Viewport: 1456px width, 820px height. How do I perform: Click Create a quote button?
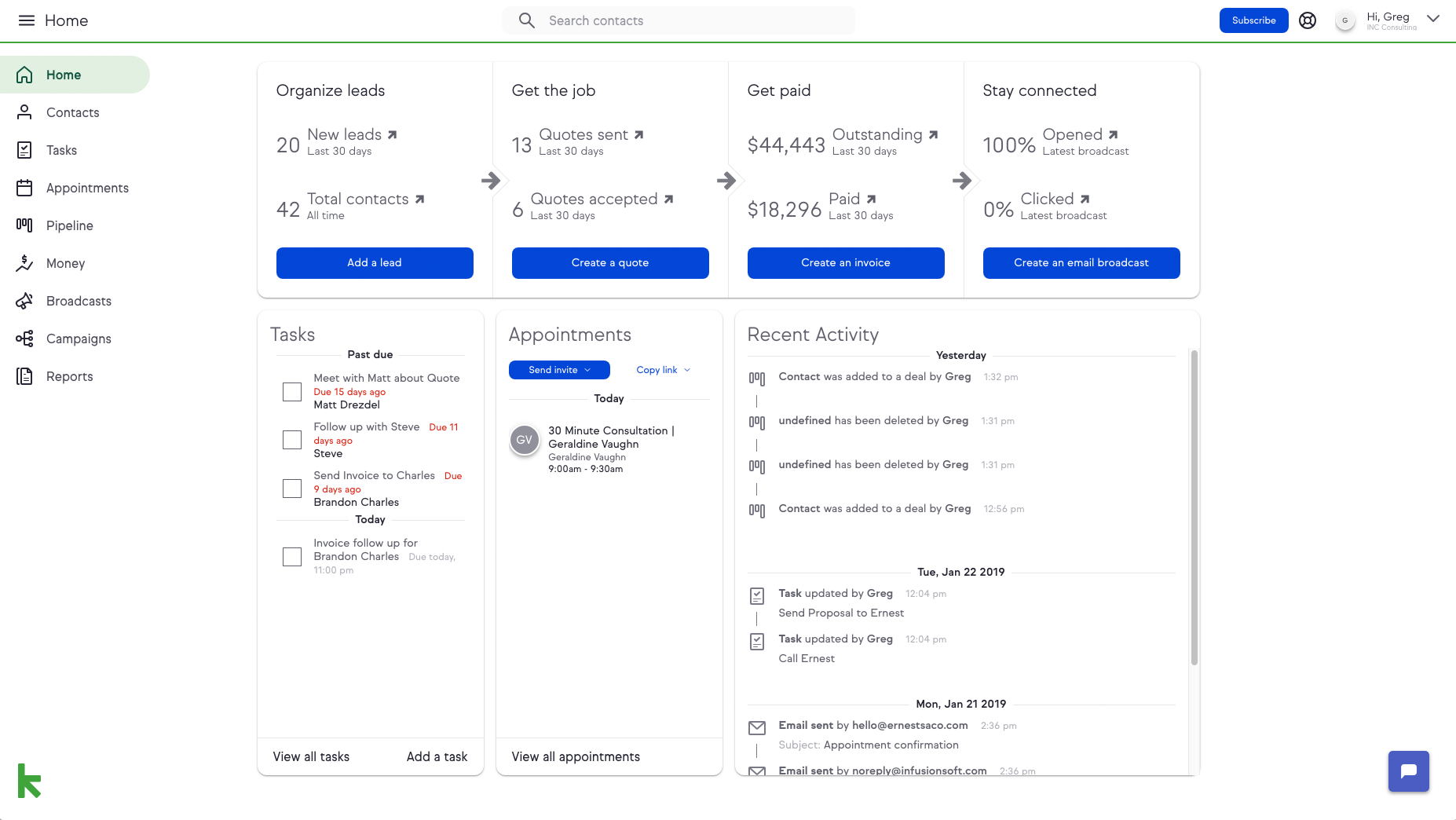coord(610,263)
